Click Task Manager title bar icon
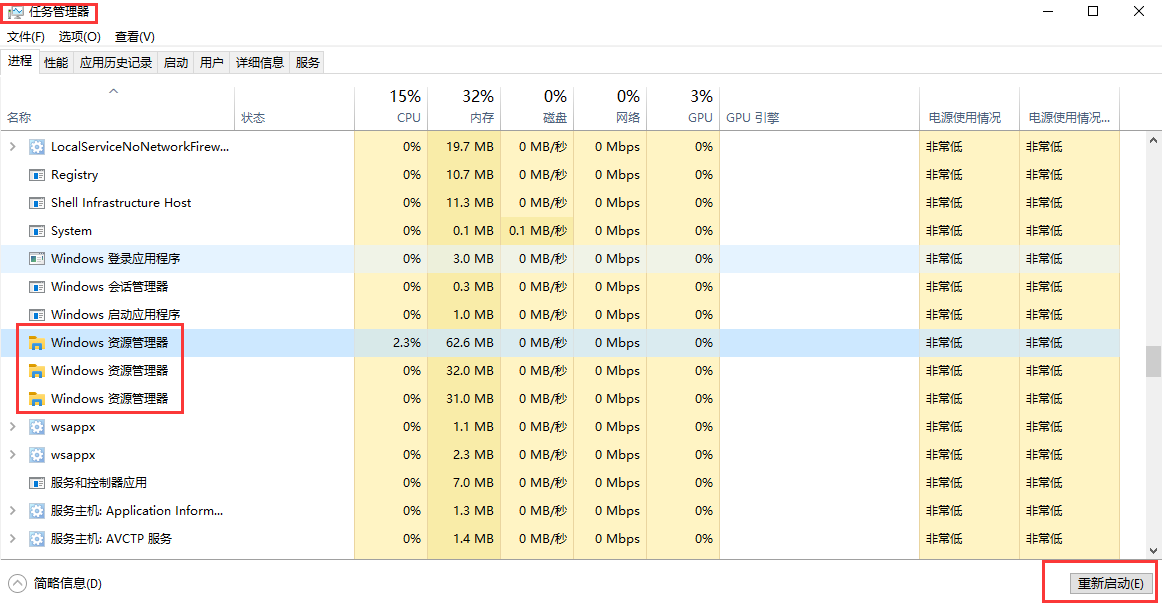Screen dimensions: 1162x608 tap(15, 12)
